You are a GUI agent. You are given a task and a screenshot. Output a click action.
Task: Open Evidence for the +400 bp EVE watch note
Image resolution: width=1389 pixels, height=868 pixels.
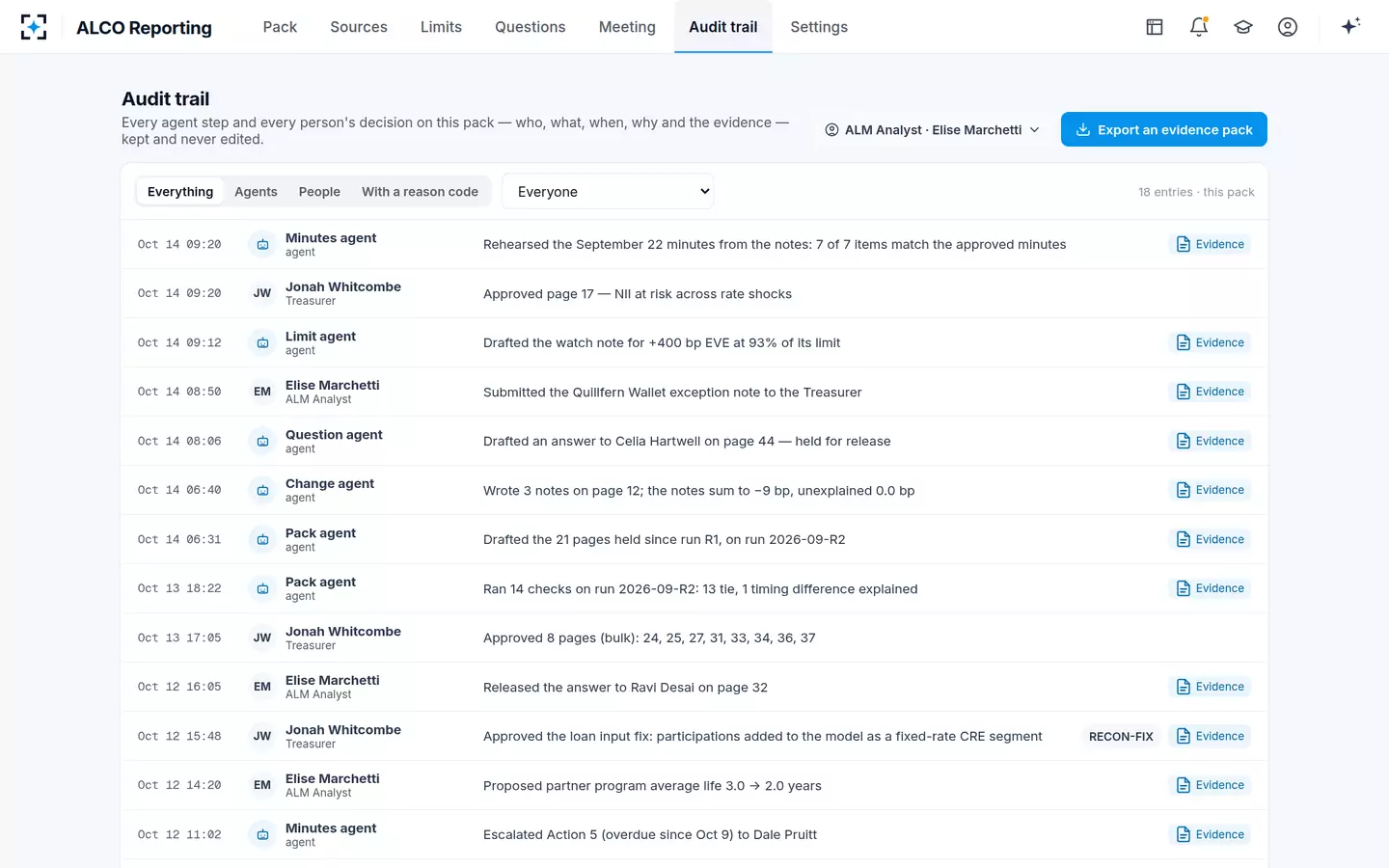[1210, 343]
